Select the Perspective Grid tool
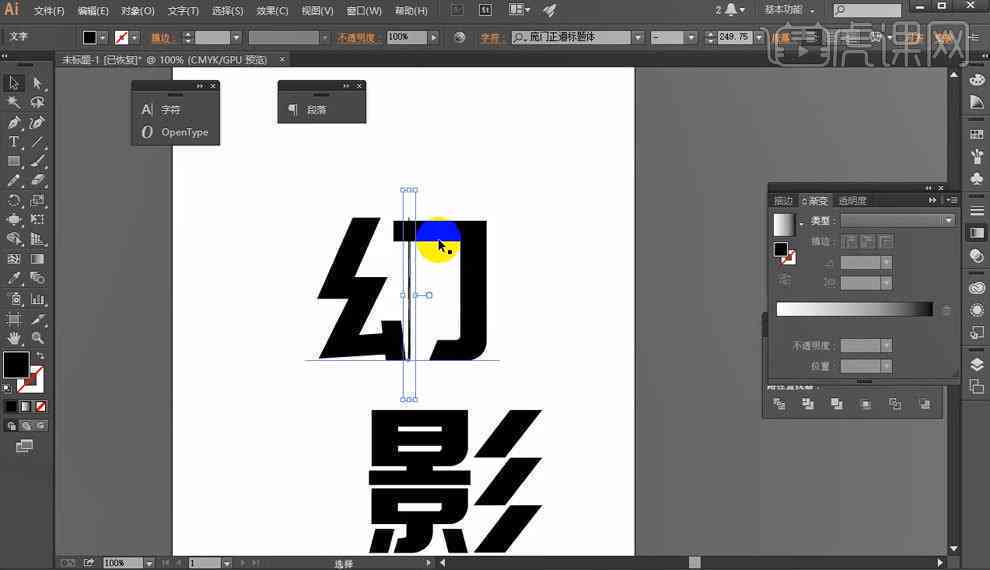This screenshot has width=990, height=570. 37,239
